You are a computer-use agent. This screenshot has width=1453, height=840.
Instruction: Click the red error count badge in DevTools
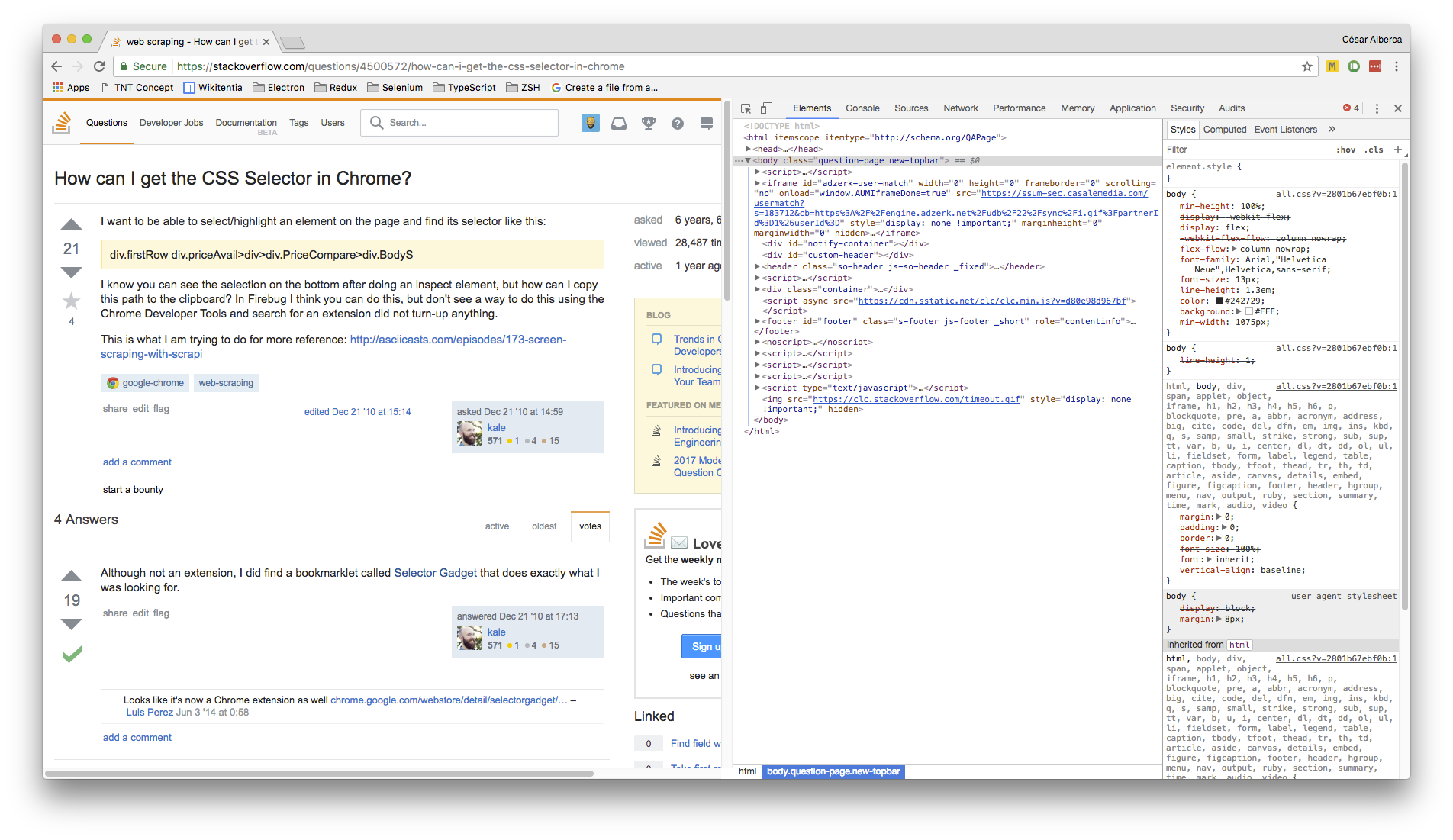coord(1351,108)
